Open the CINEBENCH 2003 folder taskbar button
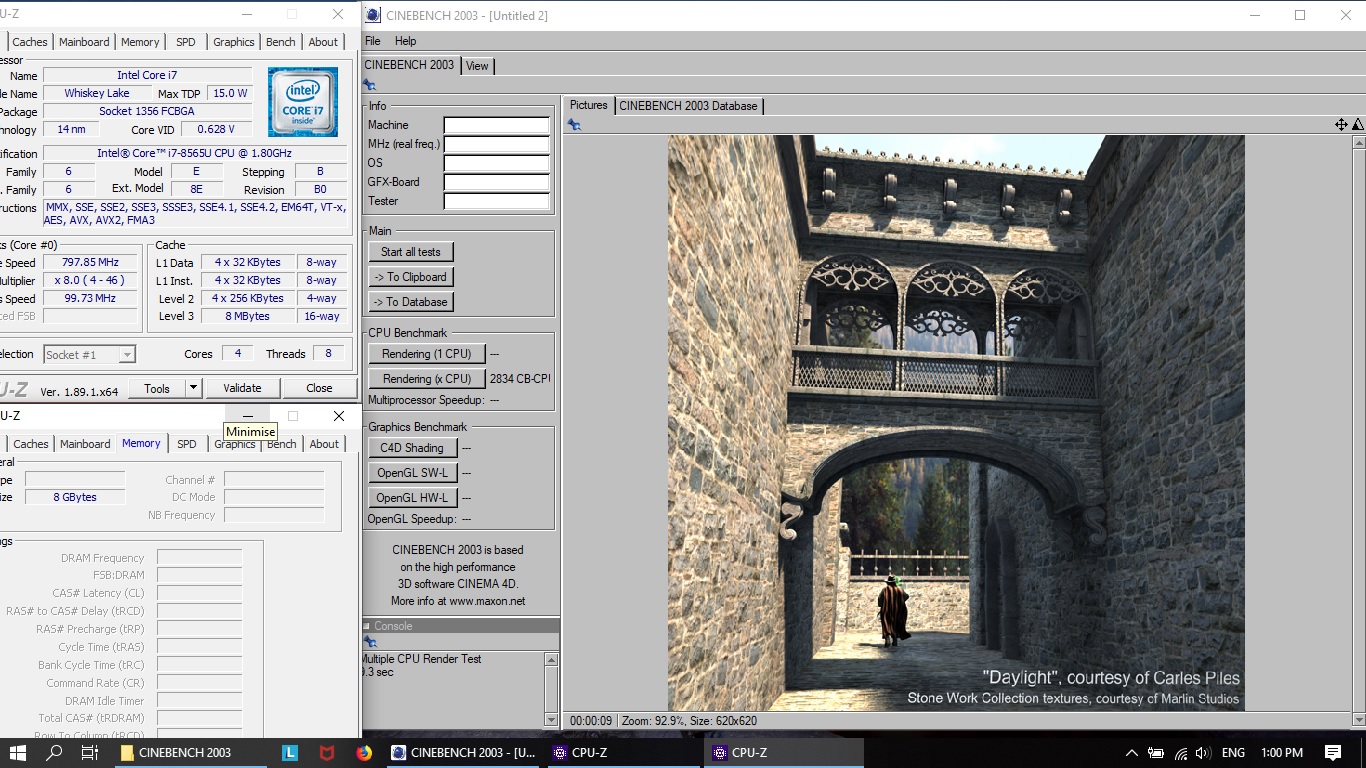1366x768 pixels. point(190,753)
